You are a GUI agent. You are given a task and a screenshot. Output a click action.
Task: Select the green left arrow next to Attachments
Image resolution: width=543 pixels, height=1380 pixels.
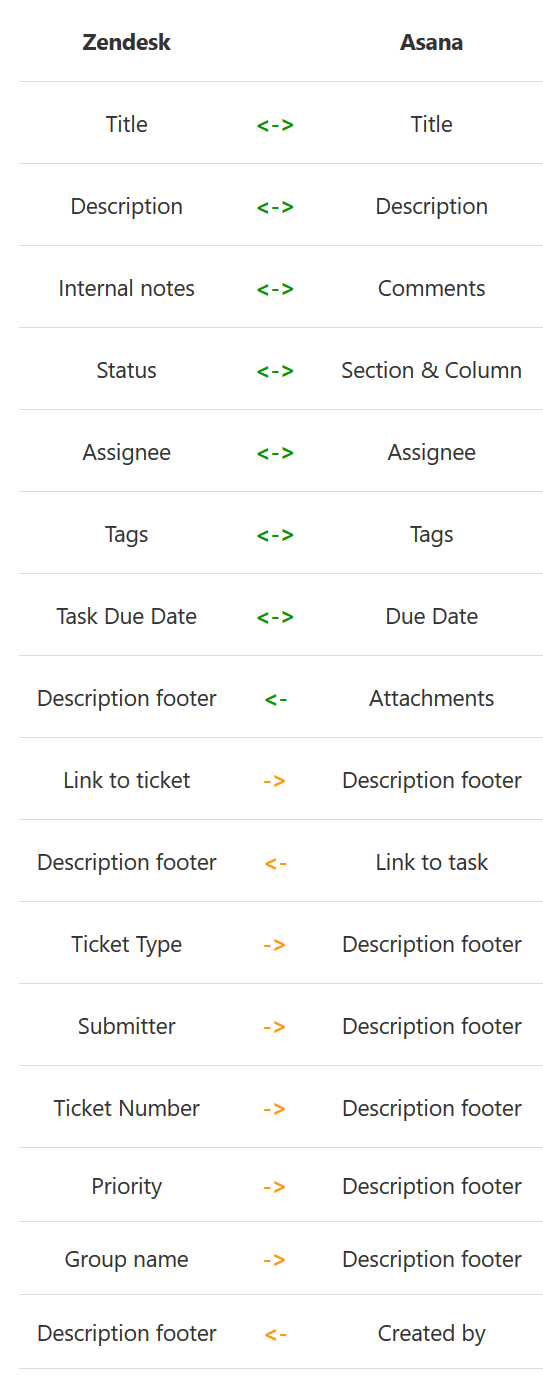[275, 699]
